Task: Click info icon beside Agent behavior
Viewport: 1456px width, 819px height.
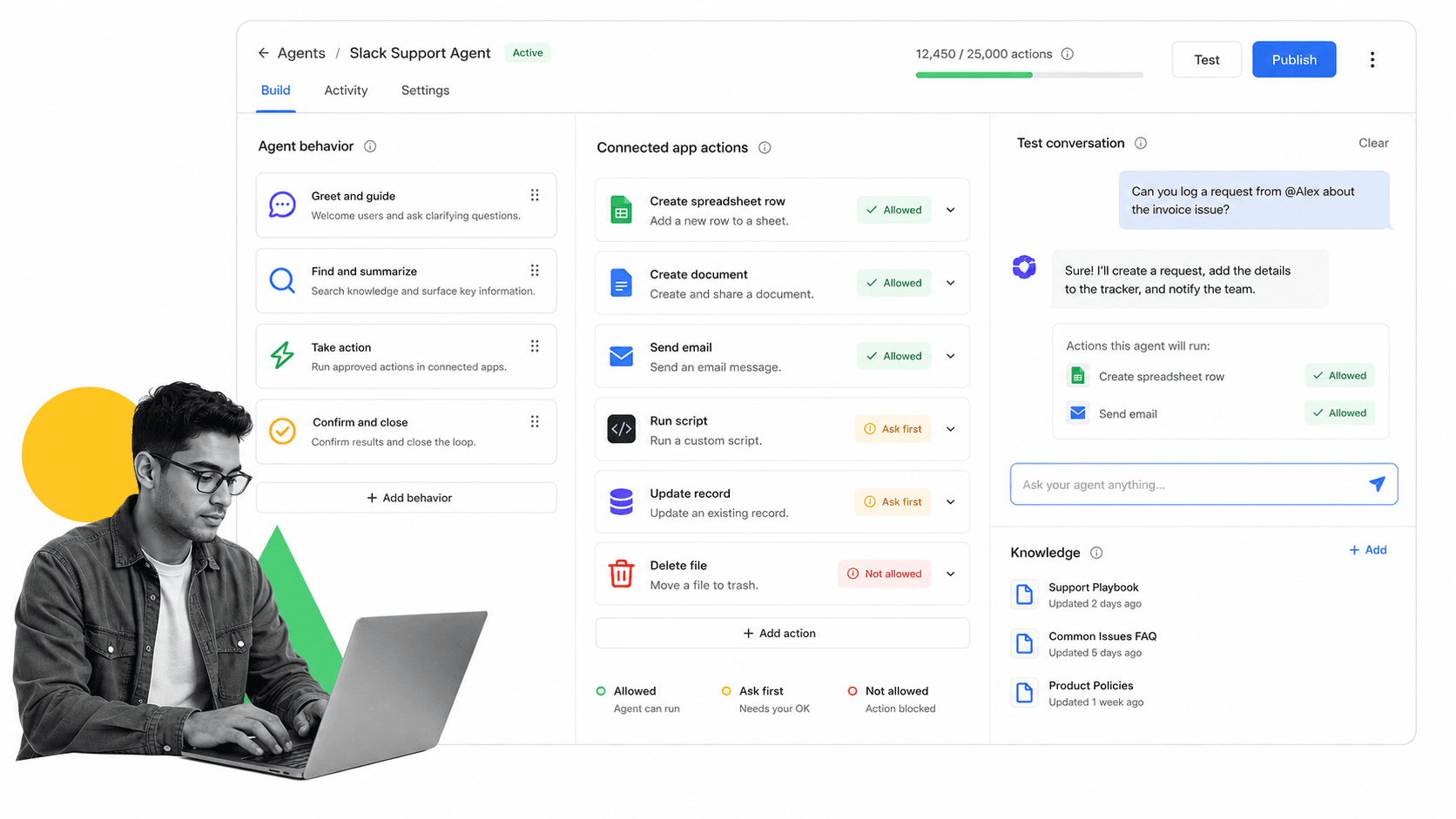Action: 370,146
